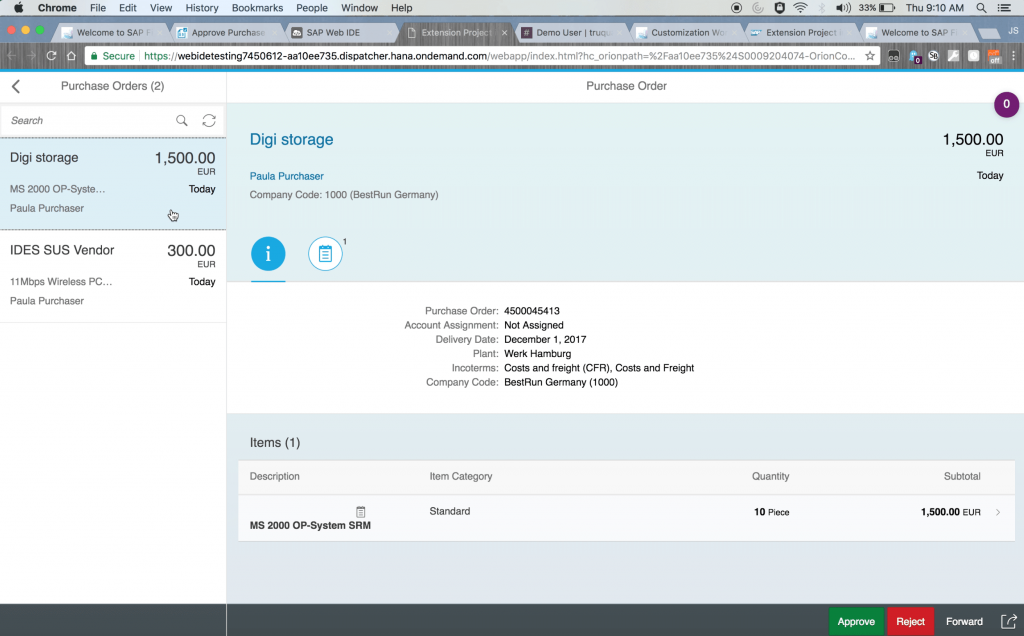Click the Secure lock site indicator

tap(112, 56)
